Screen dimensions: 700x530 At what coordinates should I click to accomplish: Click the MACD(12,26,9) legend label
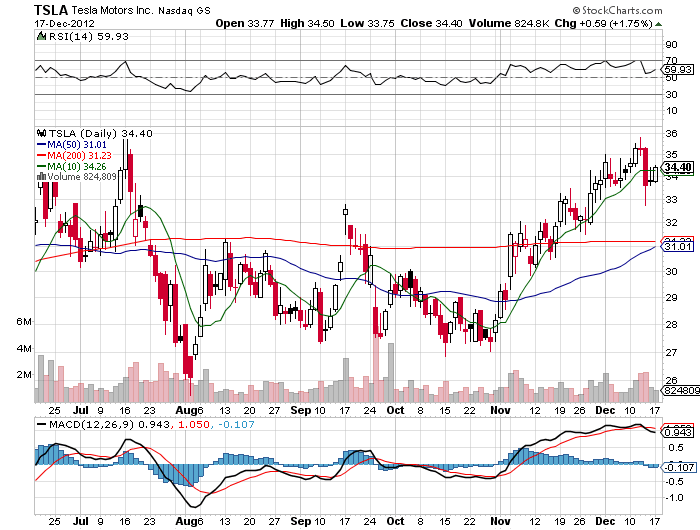[x=92, y=424]
